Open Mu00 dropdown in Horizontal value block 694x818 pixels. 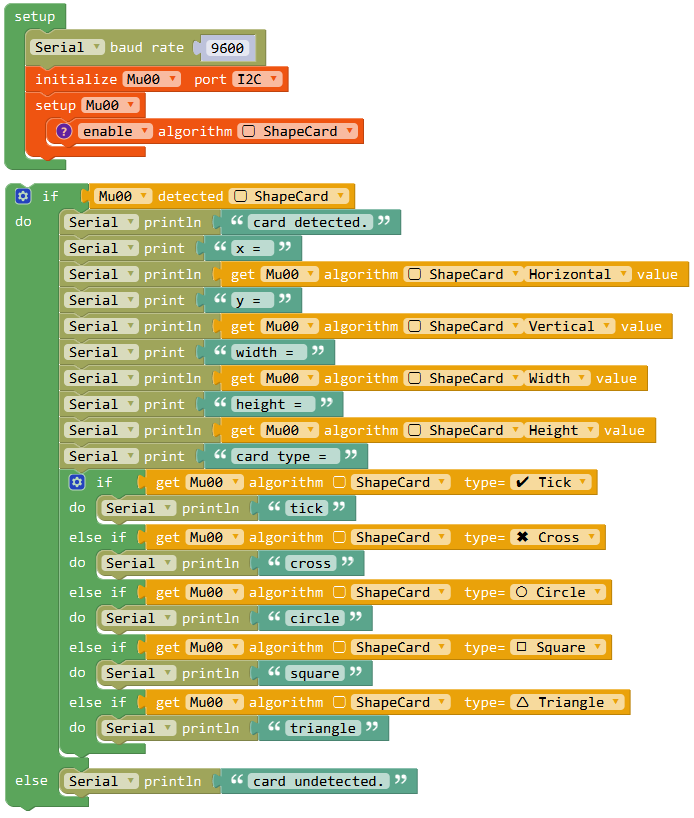[290, 274]
